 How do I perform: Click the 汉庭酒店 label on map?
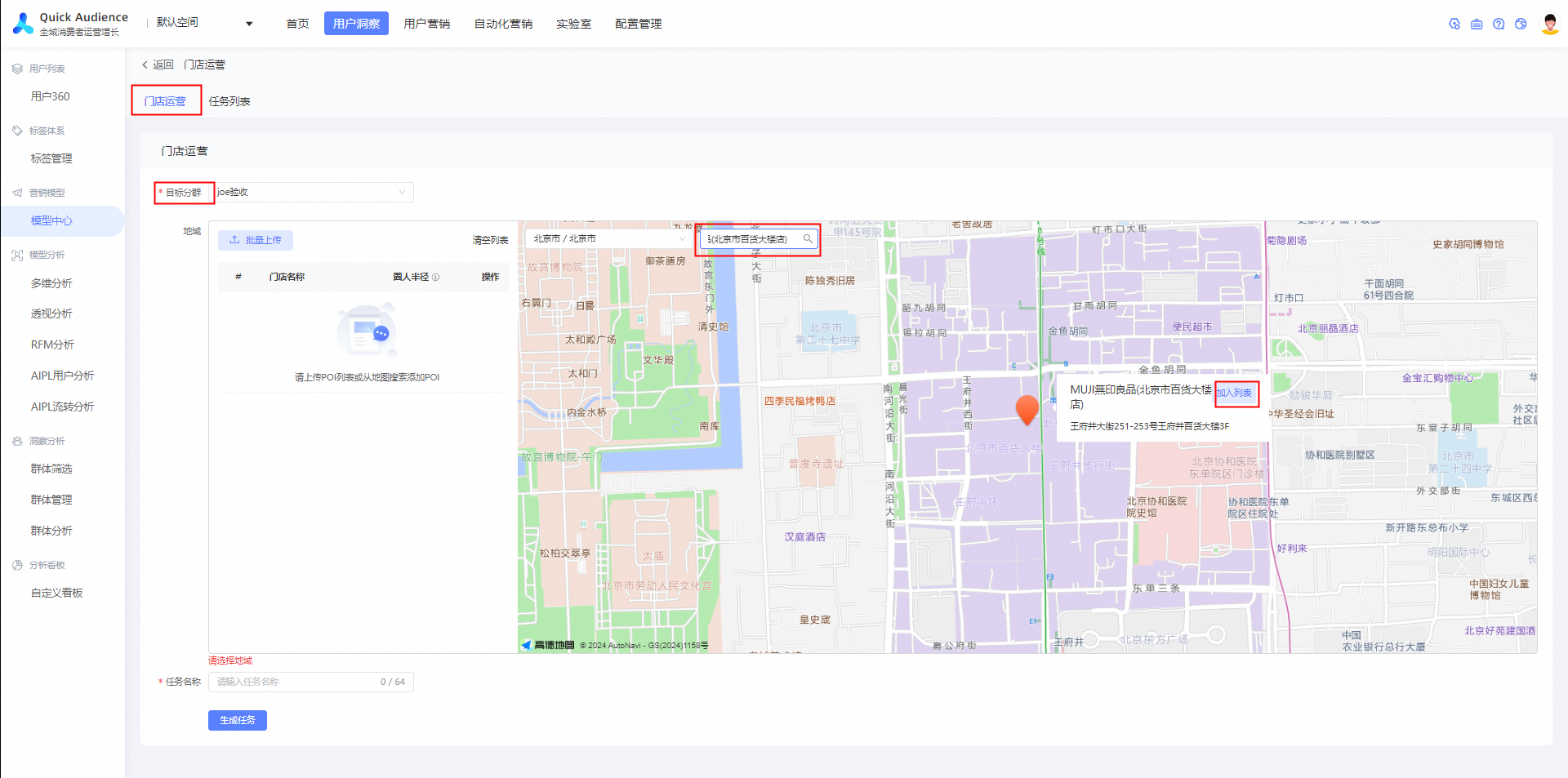tap(805, 537)
